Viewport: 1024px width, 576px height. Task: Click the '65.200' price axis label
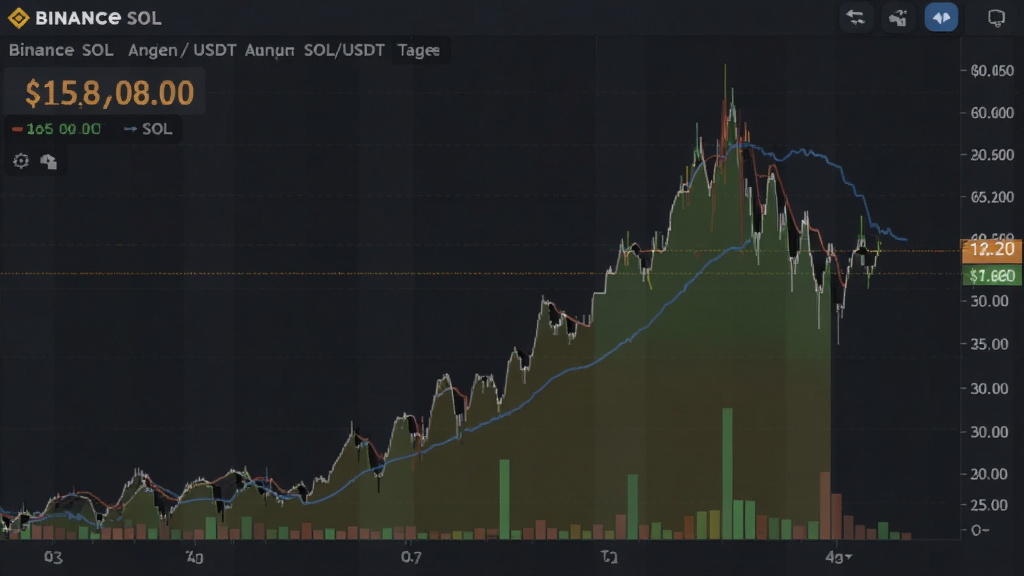[992, 197]
